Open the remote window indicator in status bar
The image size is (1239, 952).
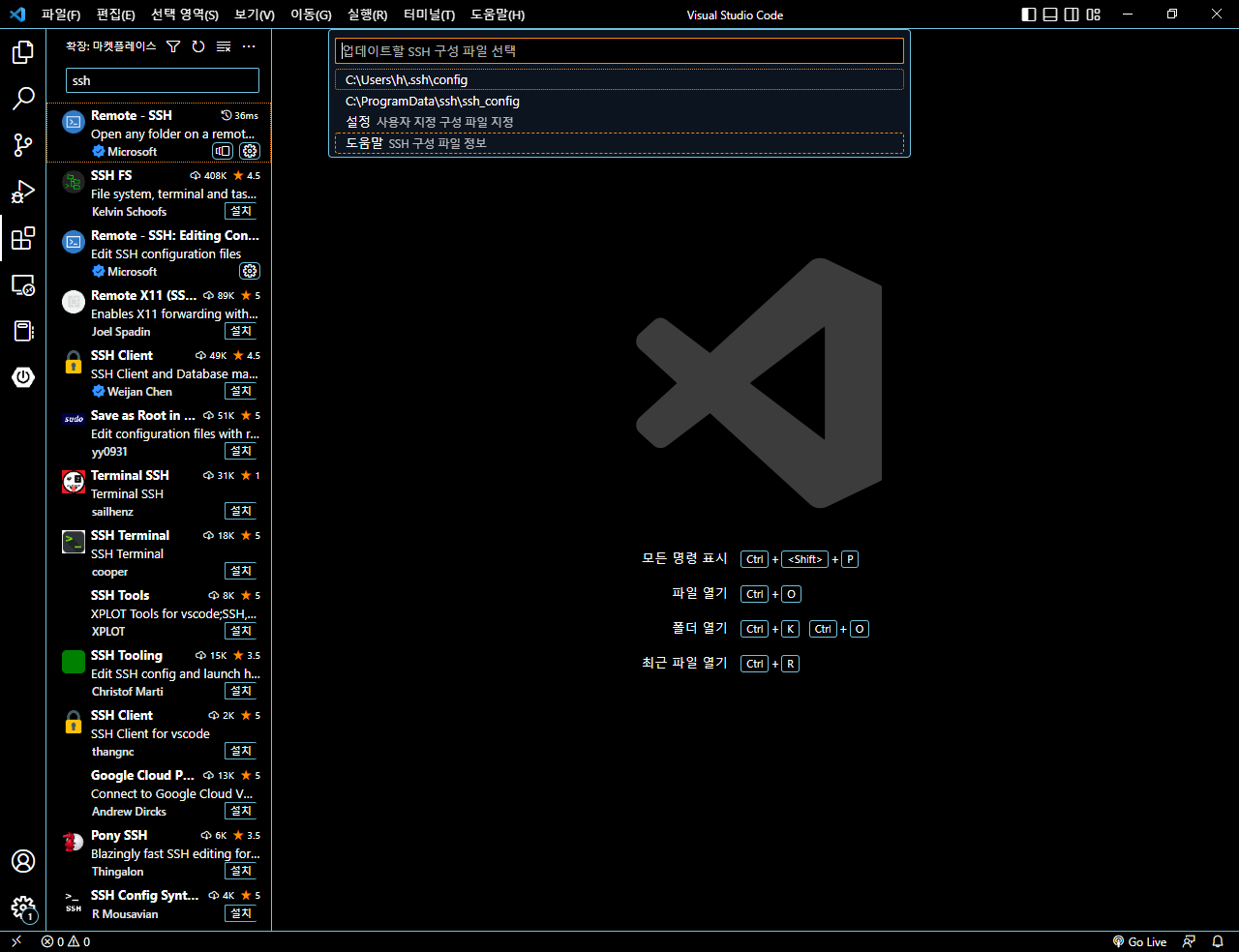(15, 941)
